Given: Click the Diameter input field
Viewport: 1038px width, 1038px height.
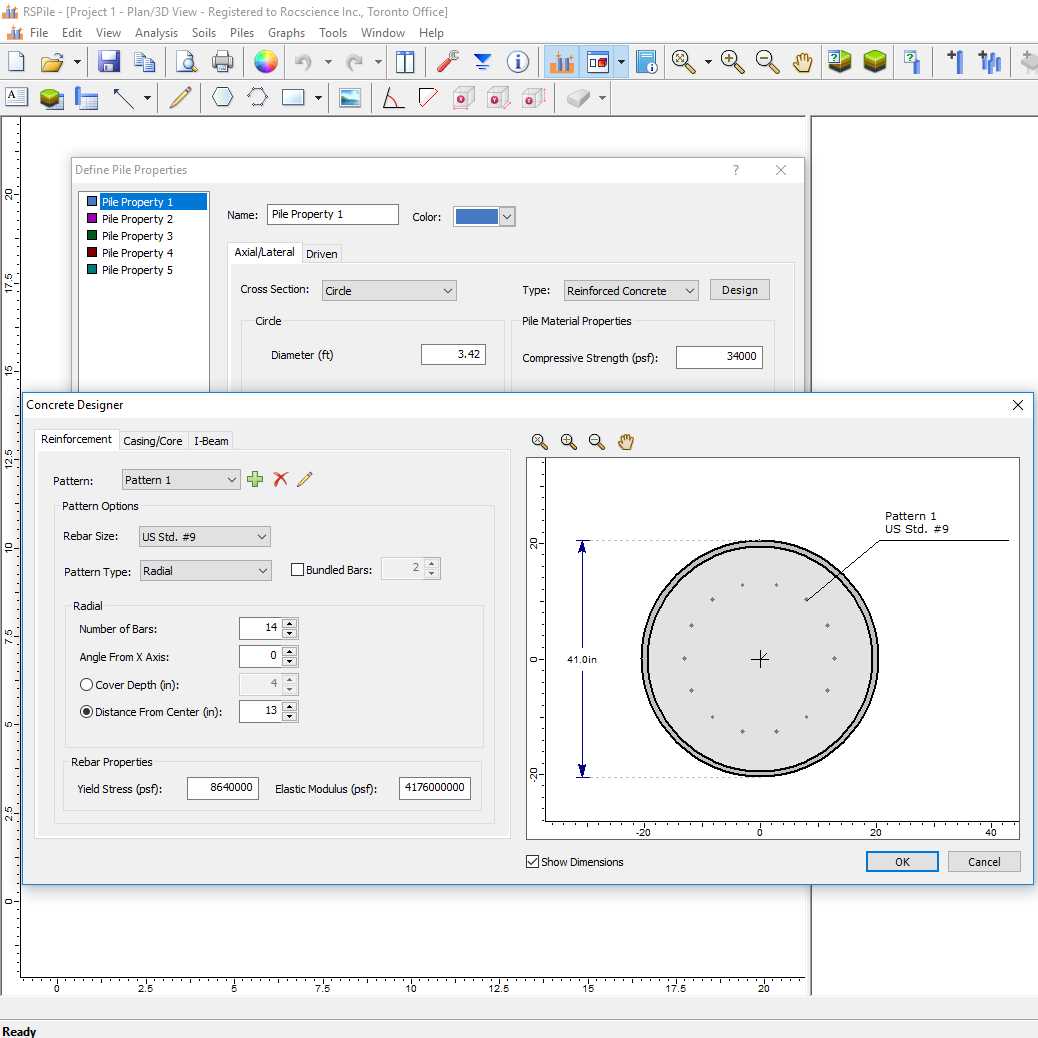Looking at the screenshot, I should [x=453, y=354].
